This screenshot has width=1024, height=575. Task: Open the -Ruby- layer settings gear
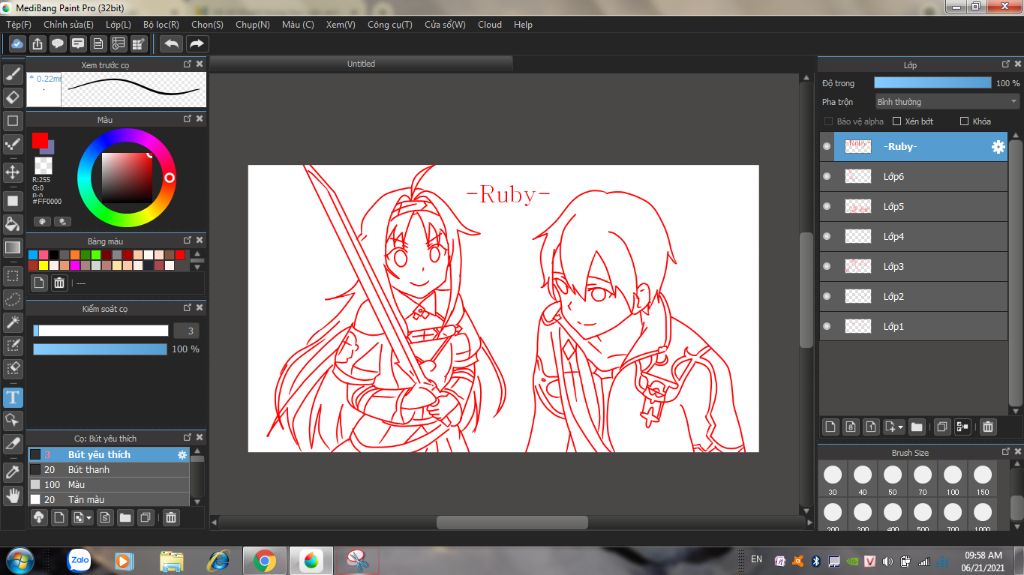click(998, 147)
